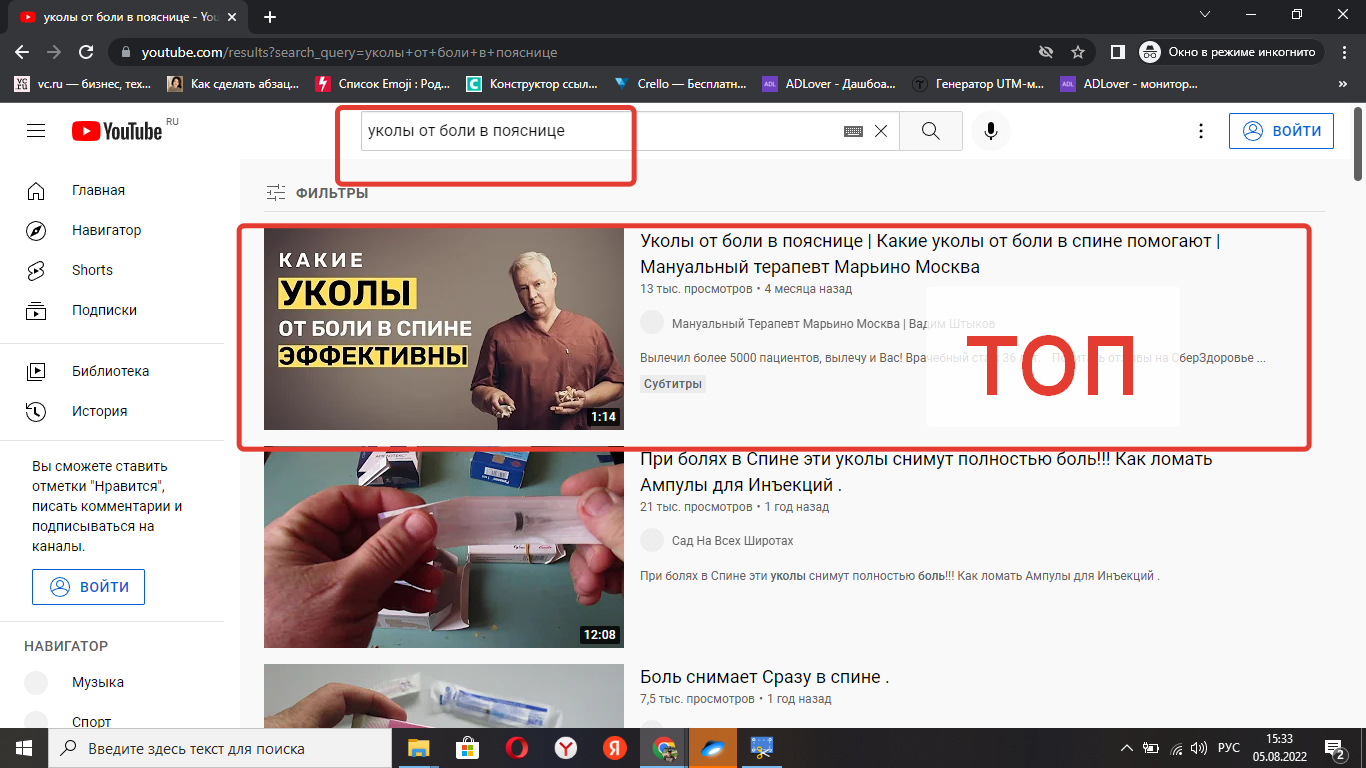Start voice search with the microphone icon
The width and height of the screenshot is (1366, 768).
[x=990, y=131]
